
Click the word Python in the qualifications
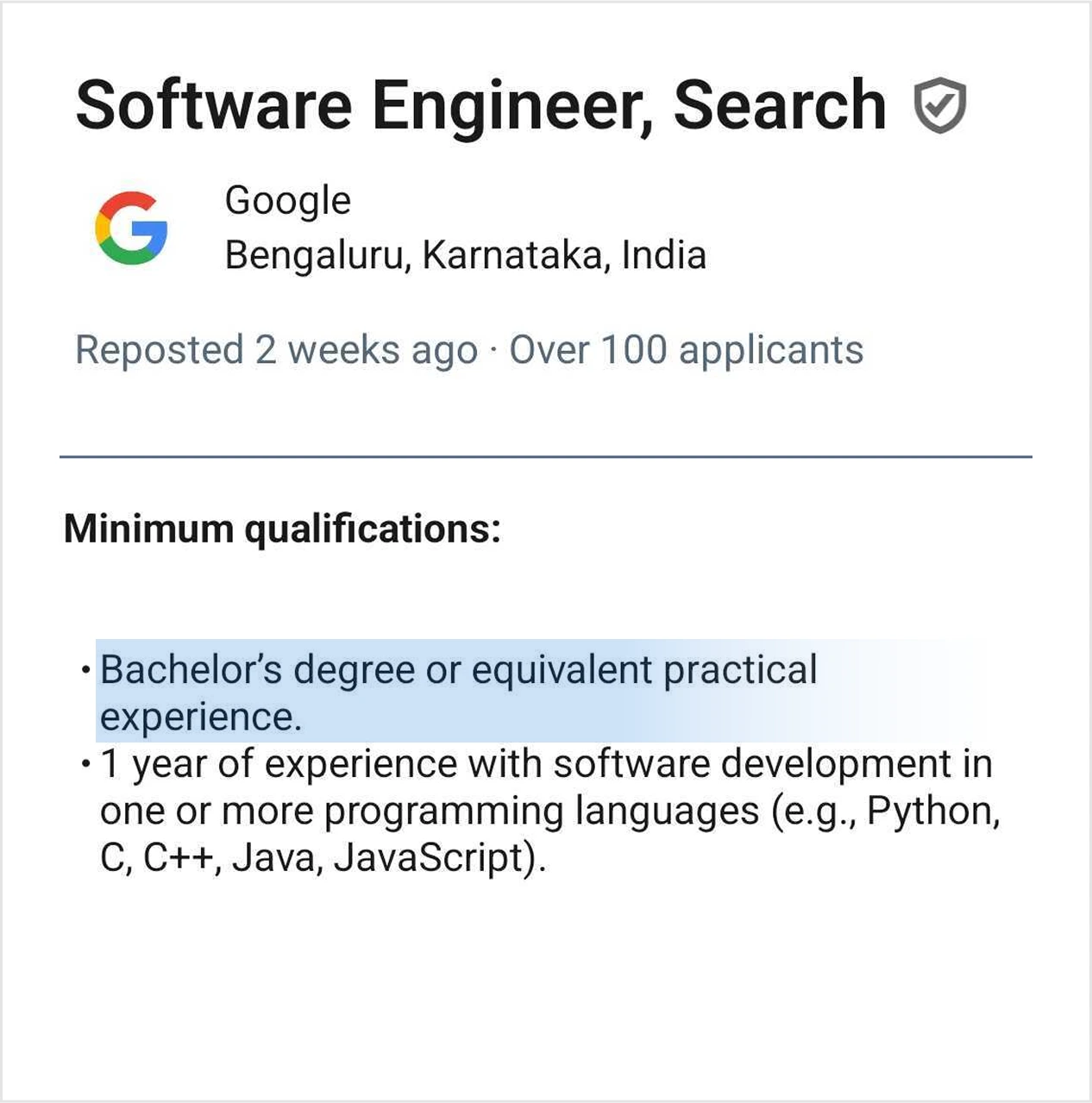coord(932,811)
